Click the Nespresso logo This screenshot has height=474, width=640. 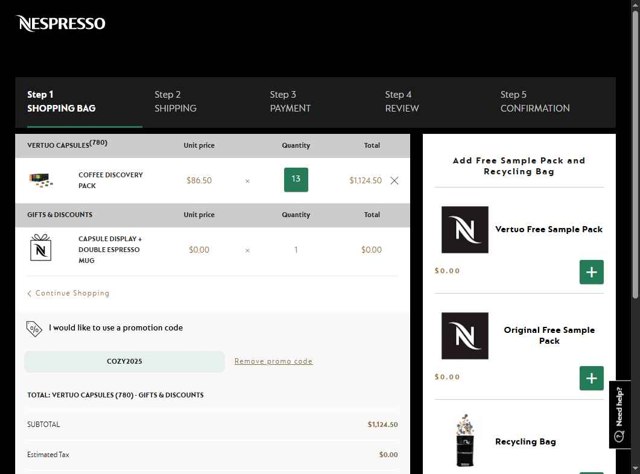point(61,23)
